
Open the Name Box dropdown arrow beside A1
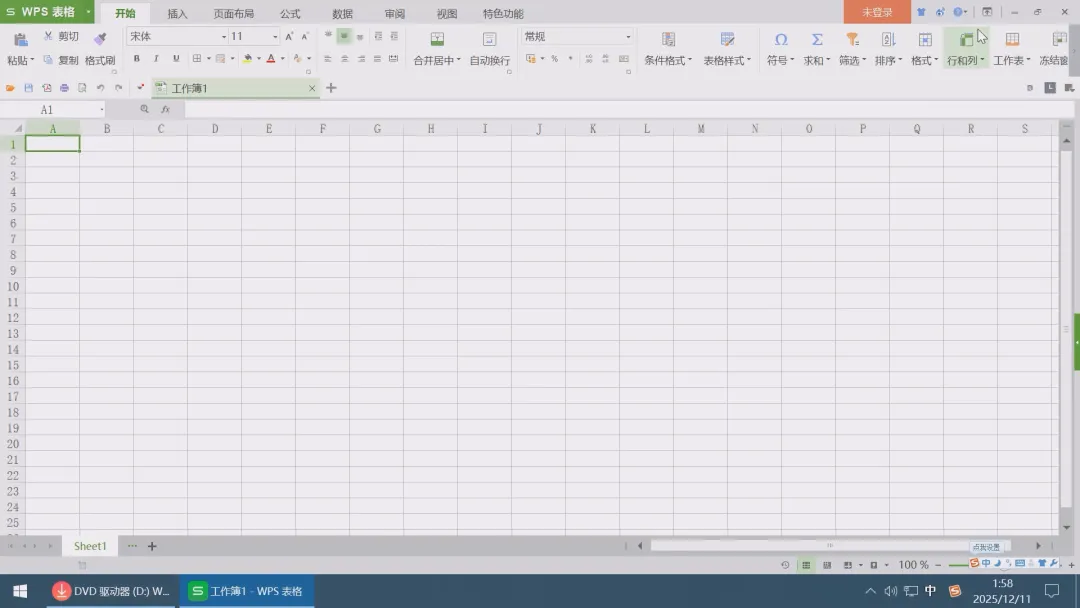[102, 109]
